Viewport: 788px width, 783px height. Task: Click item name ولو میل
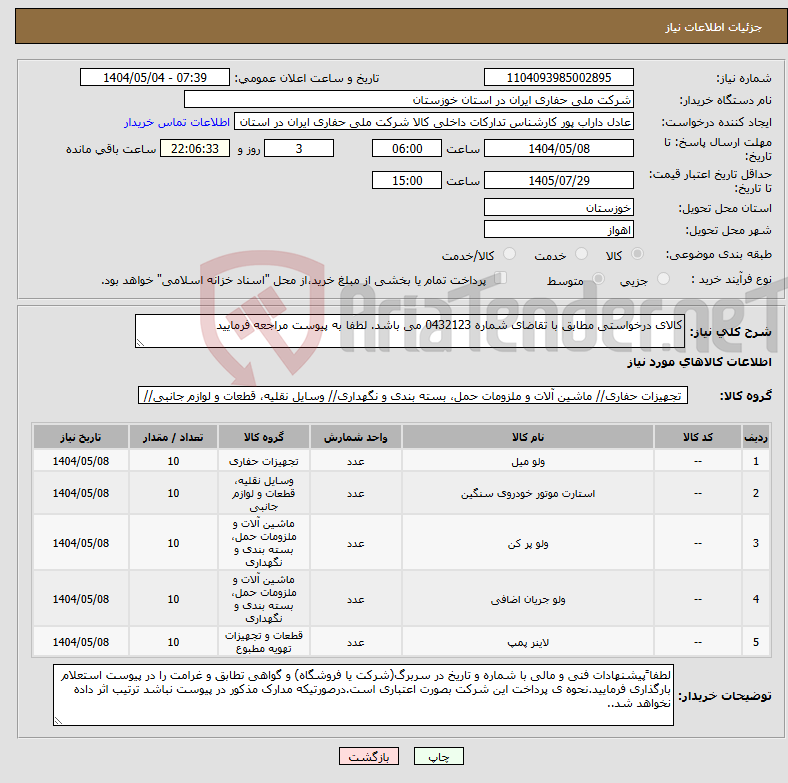pos(528,461)
